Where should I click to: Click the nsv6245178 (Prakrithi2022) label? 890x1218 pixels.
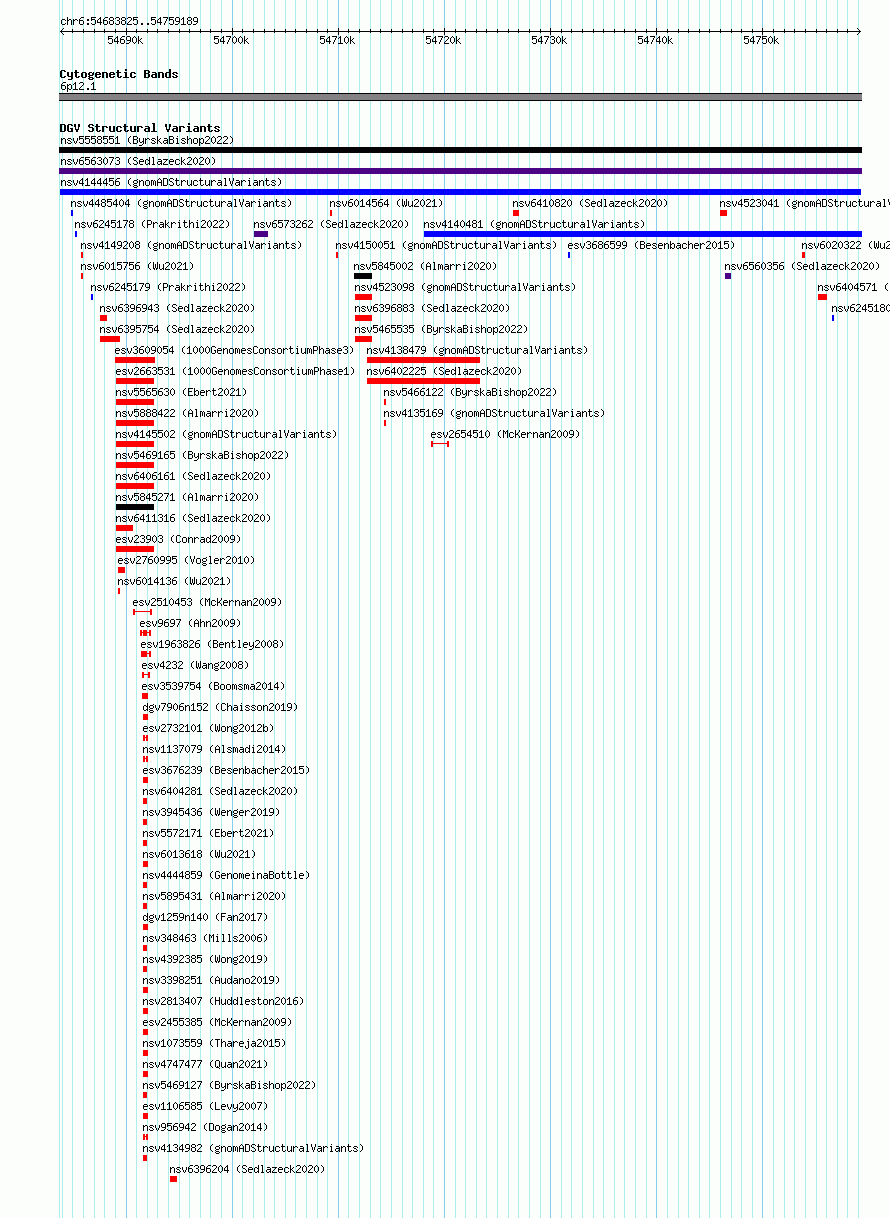click(x=152, y=224)
